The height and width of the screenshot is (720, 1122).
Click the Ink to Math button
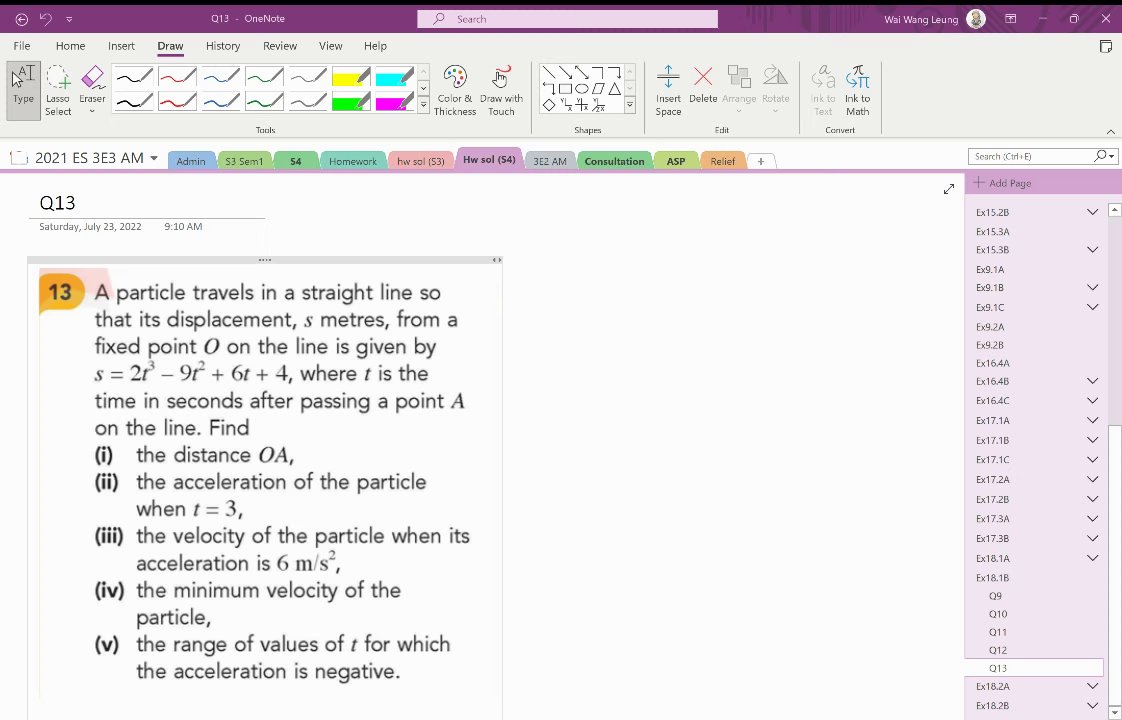857,90
